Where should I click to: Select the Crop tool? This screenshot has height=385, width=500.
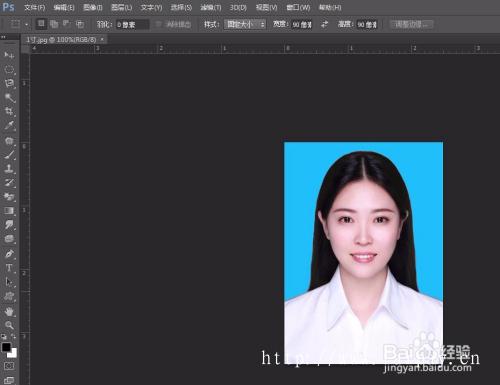coord(9,111)
